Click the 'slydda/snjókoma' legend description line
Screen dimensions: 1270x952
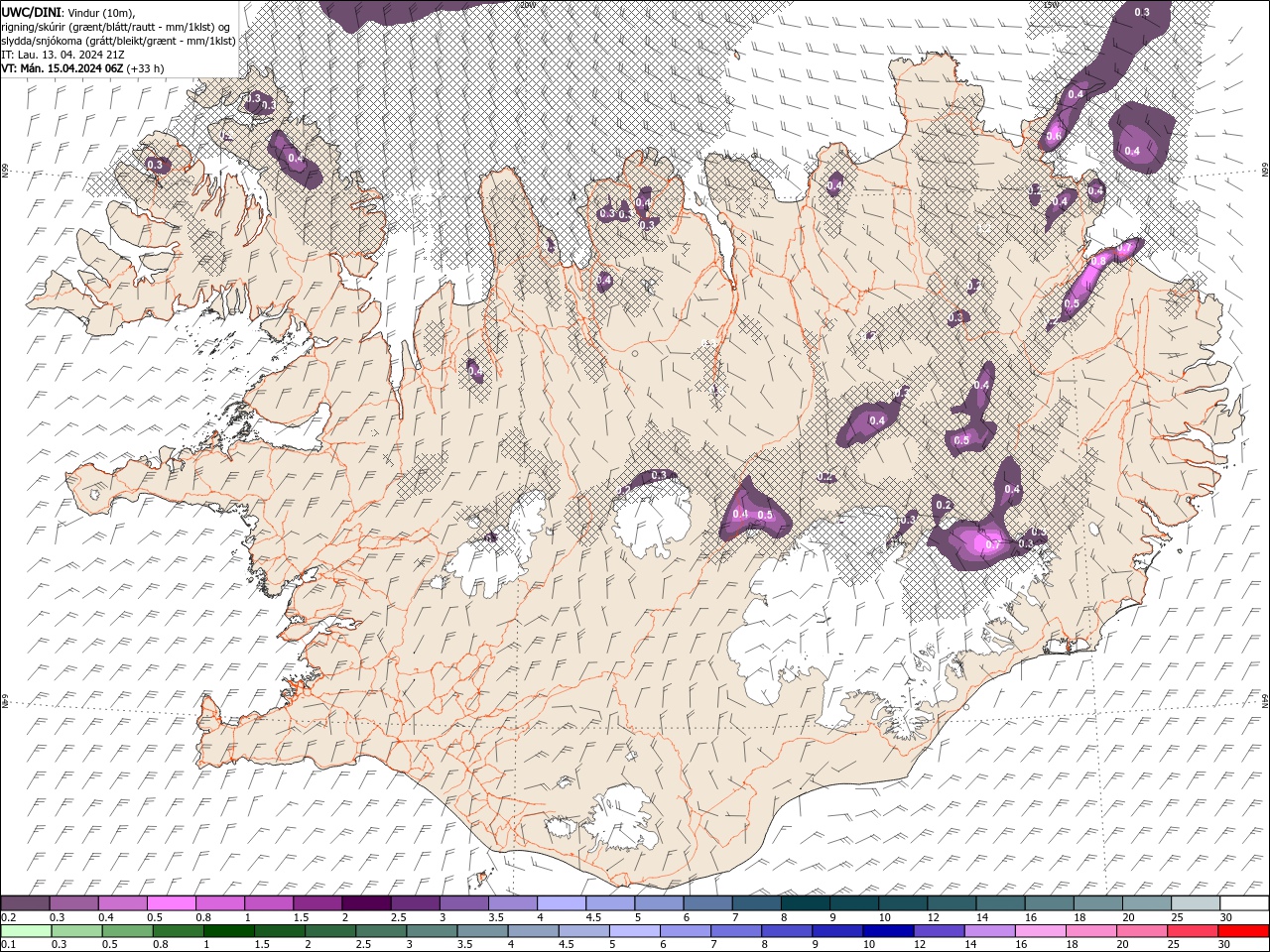[118, 41]
